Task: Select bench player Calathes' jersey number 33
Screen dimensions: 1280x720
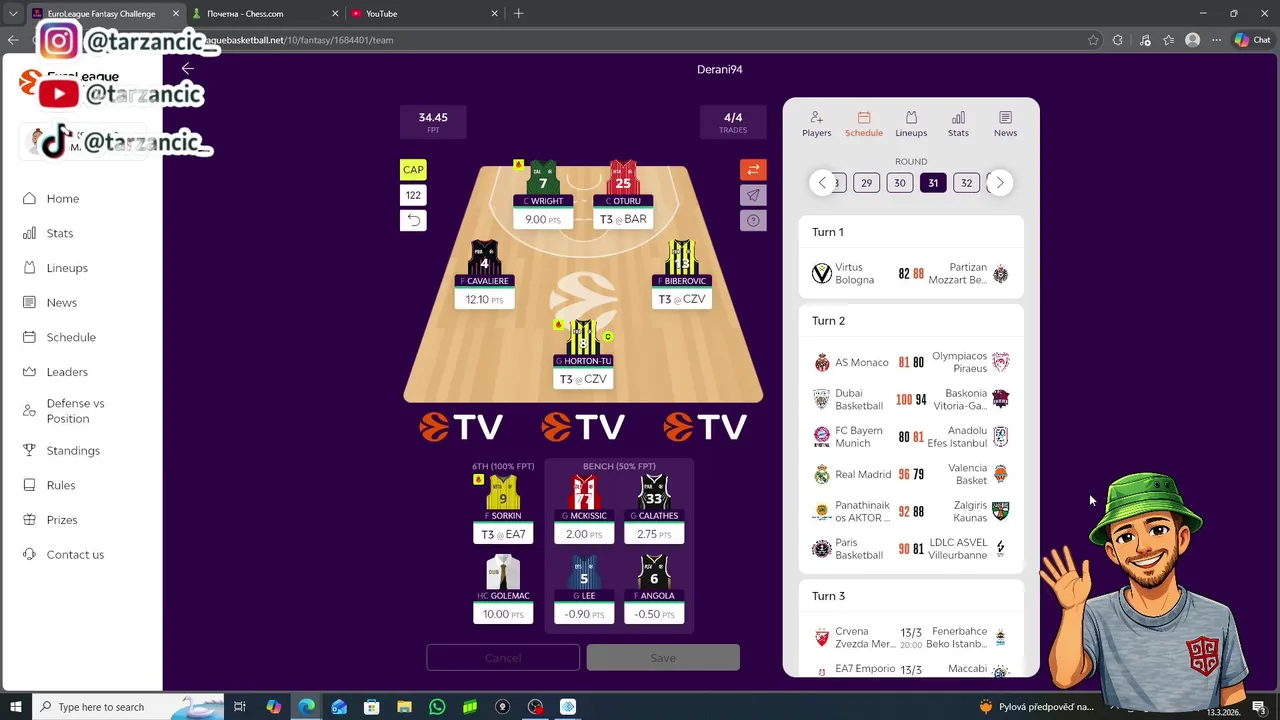Action: [x=654, y=492]
